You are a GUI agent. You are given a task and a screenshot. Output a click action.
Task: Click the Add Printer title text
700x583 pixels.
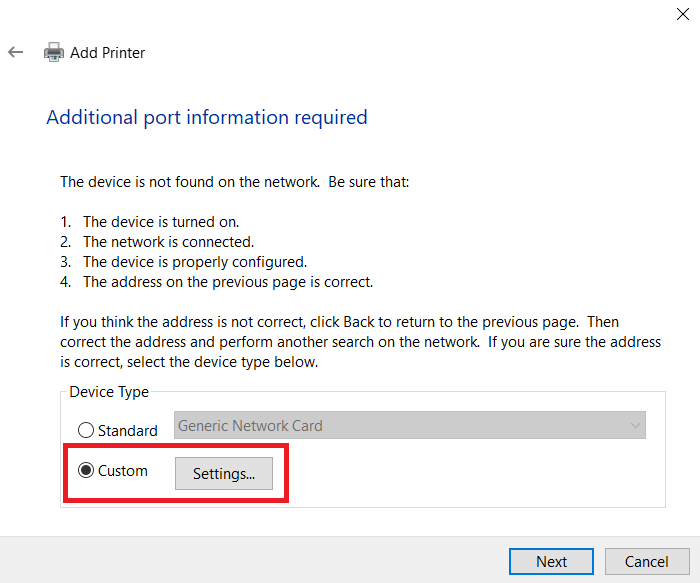tap(107, 52)
